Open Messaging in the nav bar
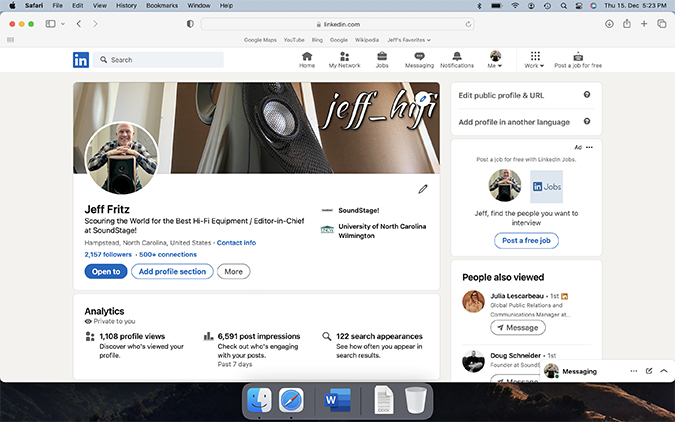 tap(419, 60)
